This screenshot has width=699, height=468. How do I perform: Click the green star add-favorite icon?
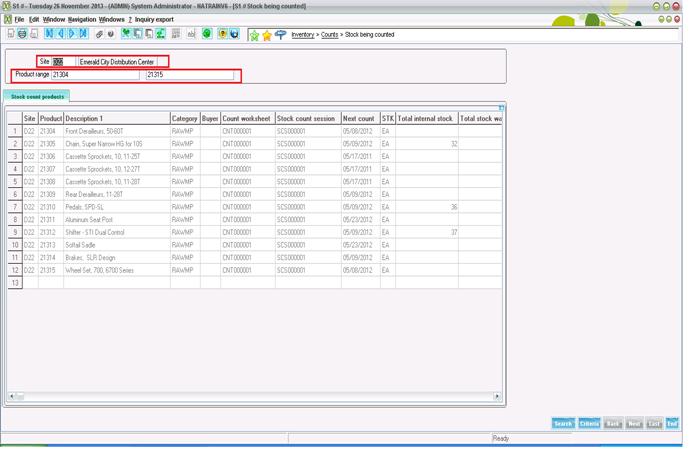(x=254, y=35)
